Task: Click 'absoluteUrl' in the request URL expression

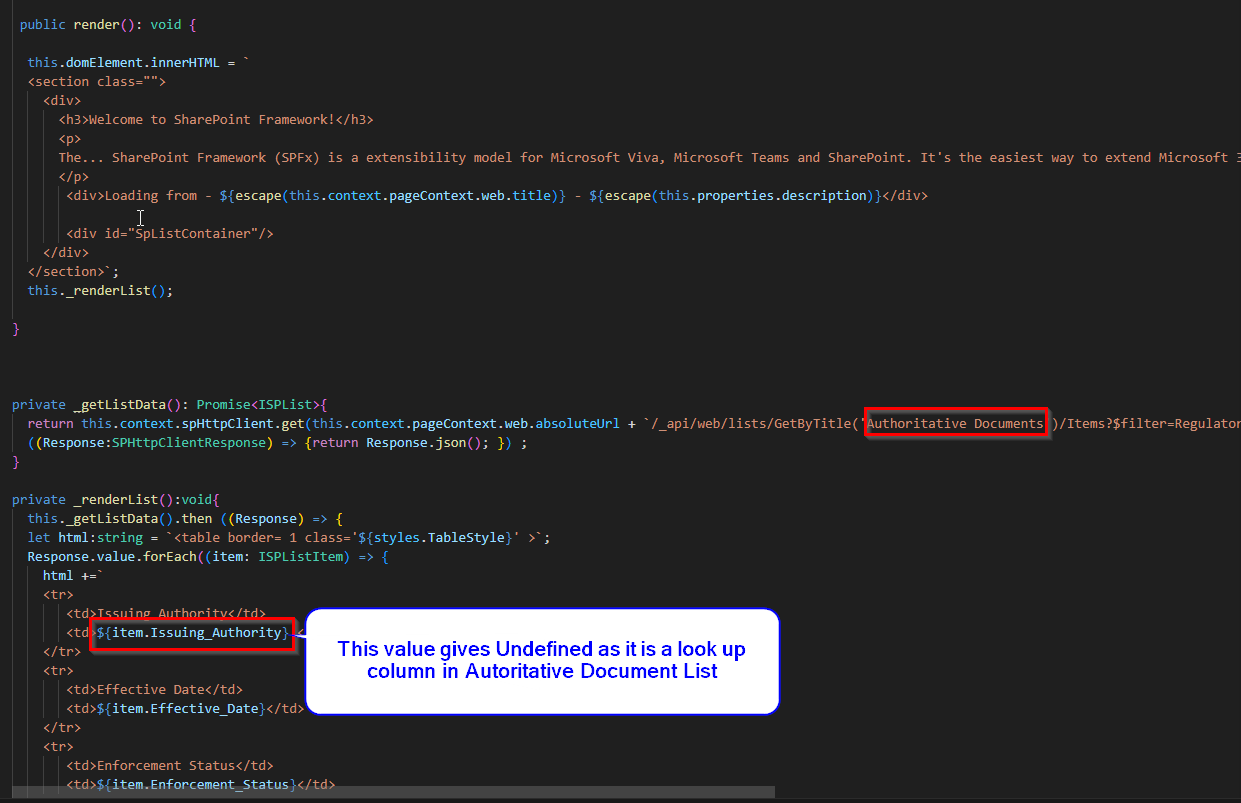Action: 581,423
